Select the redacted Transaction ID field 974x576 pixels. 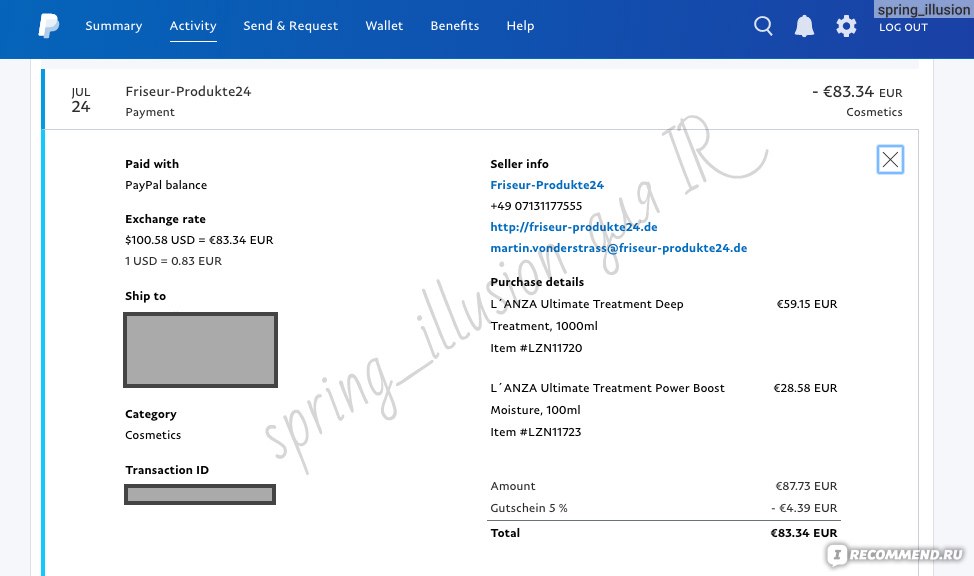click(200, 495)
